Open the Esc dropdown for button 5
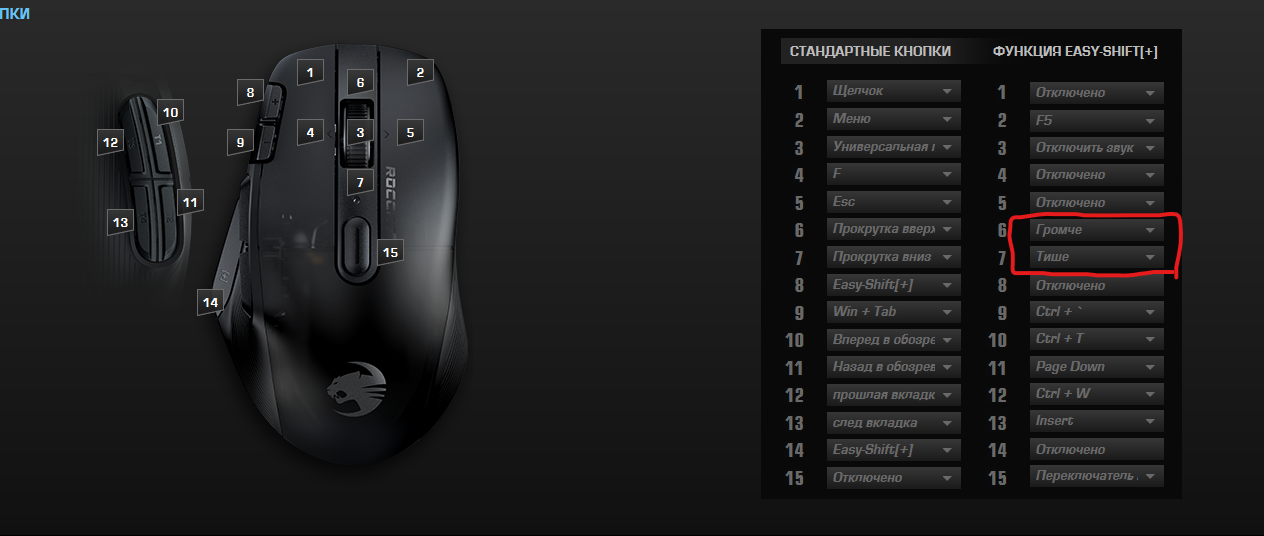 coord(894,202)
